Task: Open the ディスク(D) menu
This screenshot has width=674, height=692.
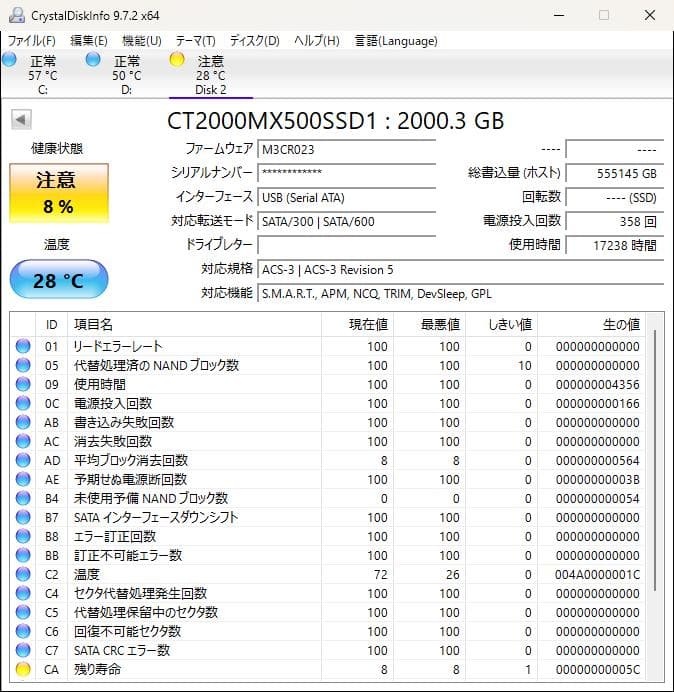Action: pyautogui.click(x=255, y=41)
